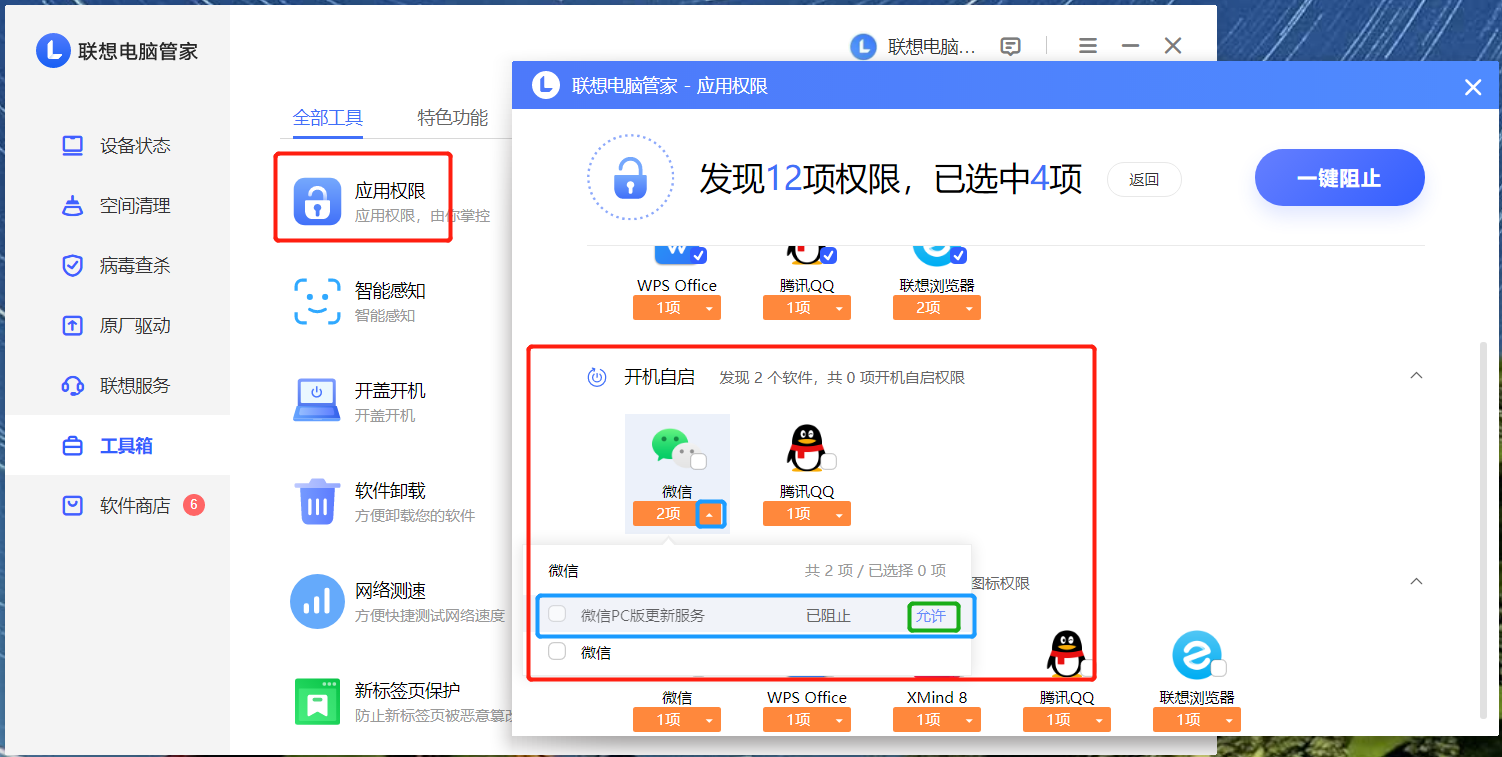The image size is (1502, 757).
Task: Uncheck the checked 联想浏览器 checkbox
Action: tap(959, 255)
